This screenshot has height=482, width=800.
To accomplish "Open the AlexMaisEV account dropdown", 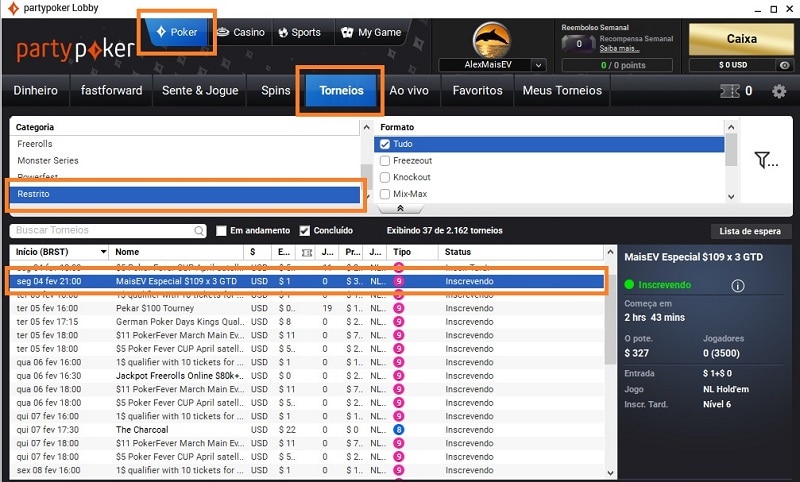I will (x=538, y=65).
